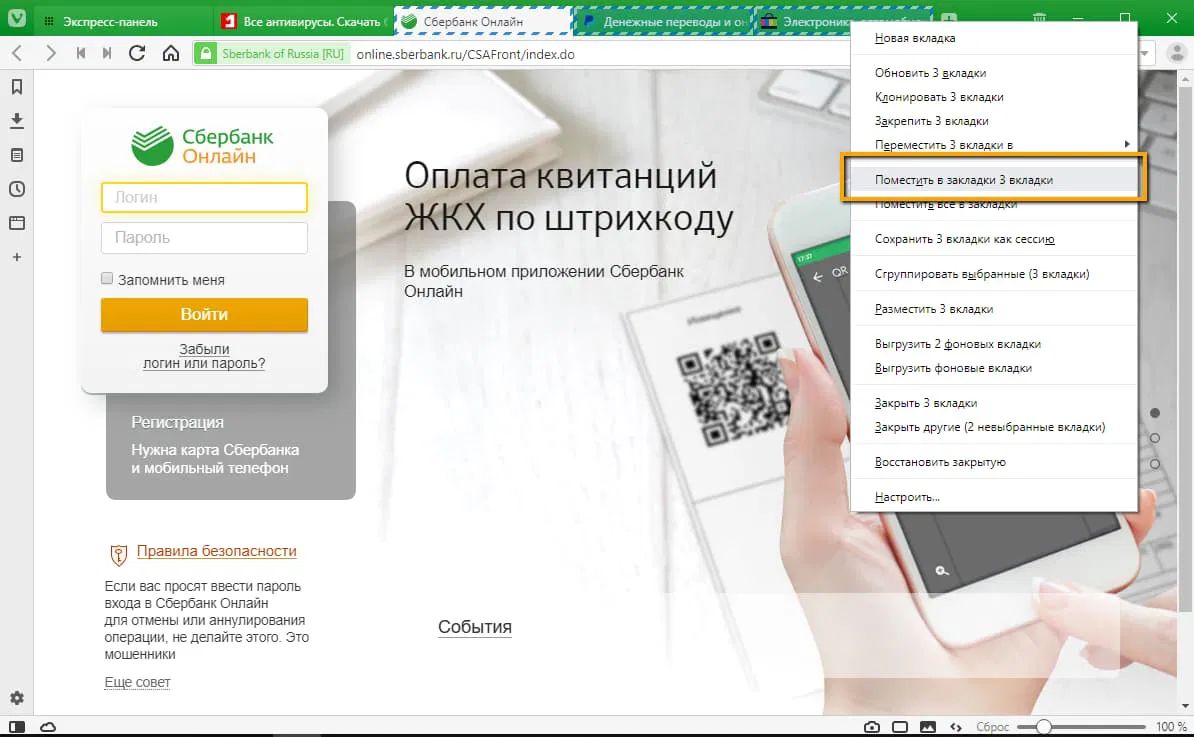Choose Новая вкладка from context menu
This screenshot has height=737, width=1194.
(x=994, y=38)
